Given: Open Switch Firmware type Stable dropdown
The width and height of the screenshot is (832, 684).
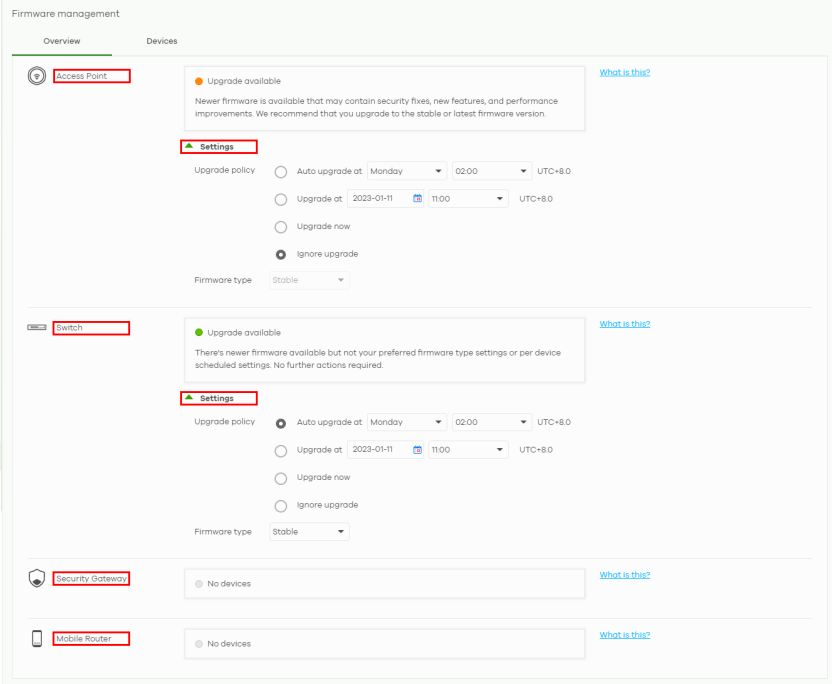Looking at the screenshot, I should coord(310,532).
